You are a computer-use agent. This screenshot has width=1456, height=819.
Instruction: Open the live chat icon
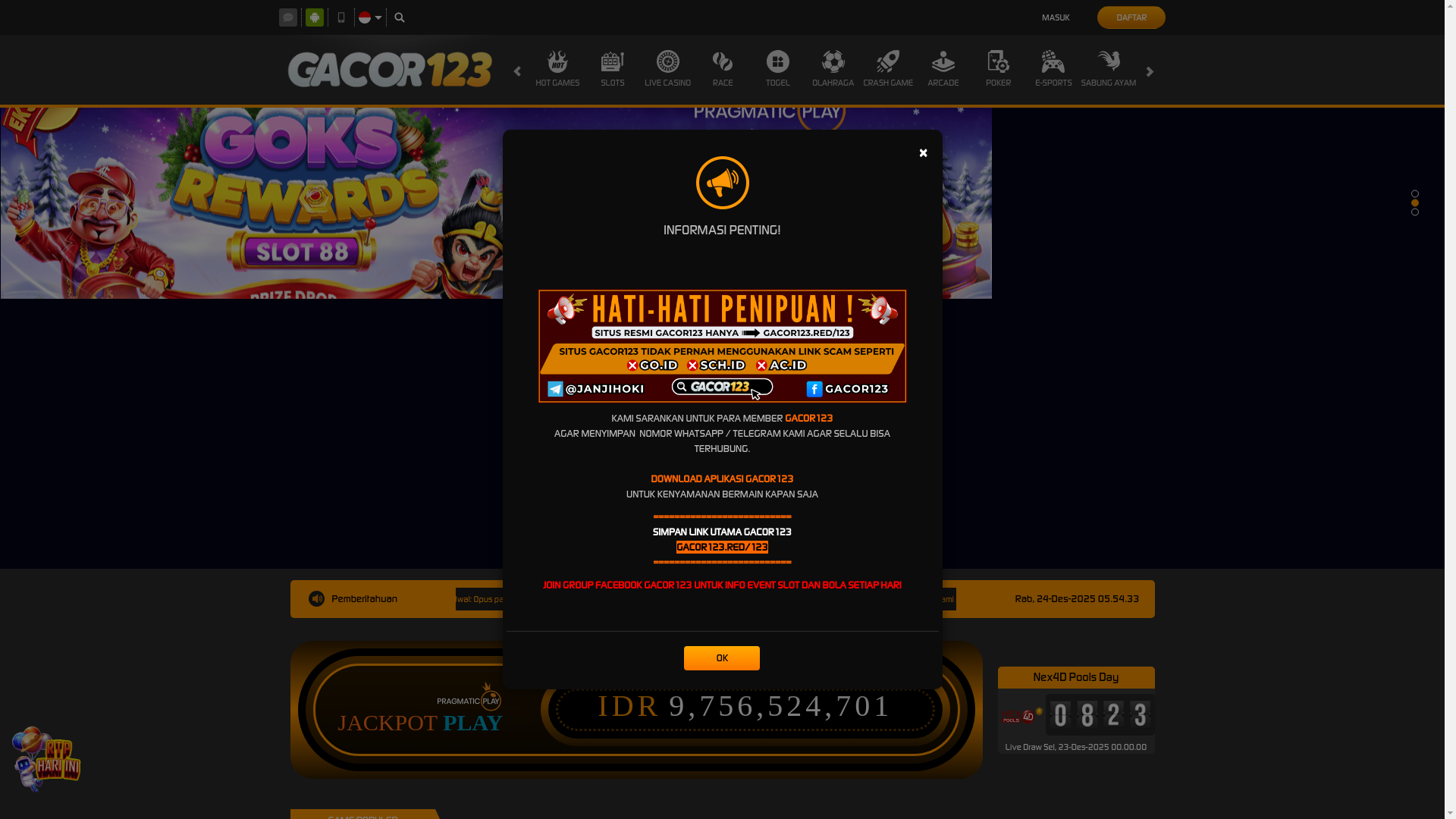(x=288, y=17)
